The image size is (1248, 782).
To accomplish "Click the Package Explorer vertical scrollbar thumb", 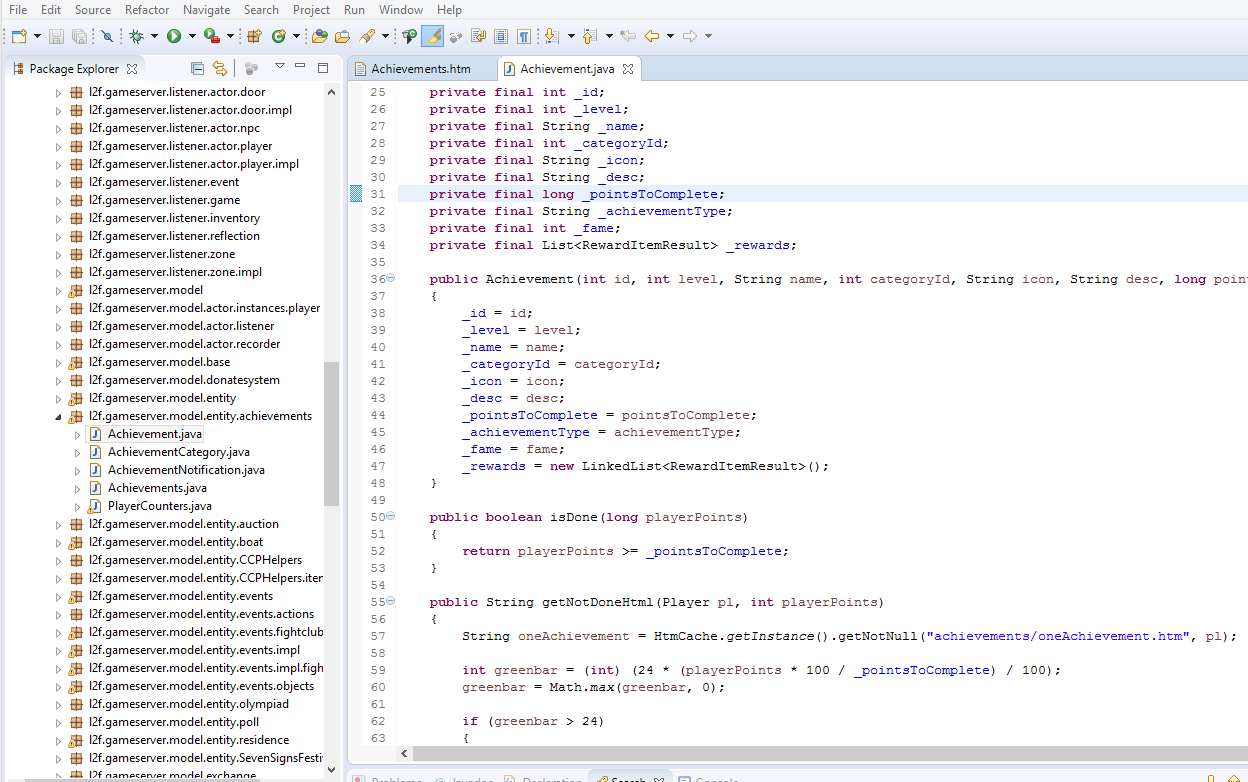I will [332, 432].
